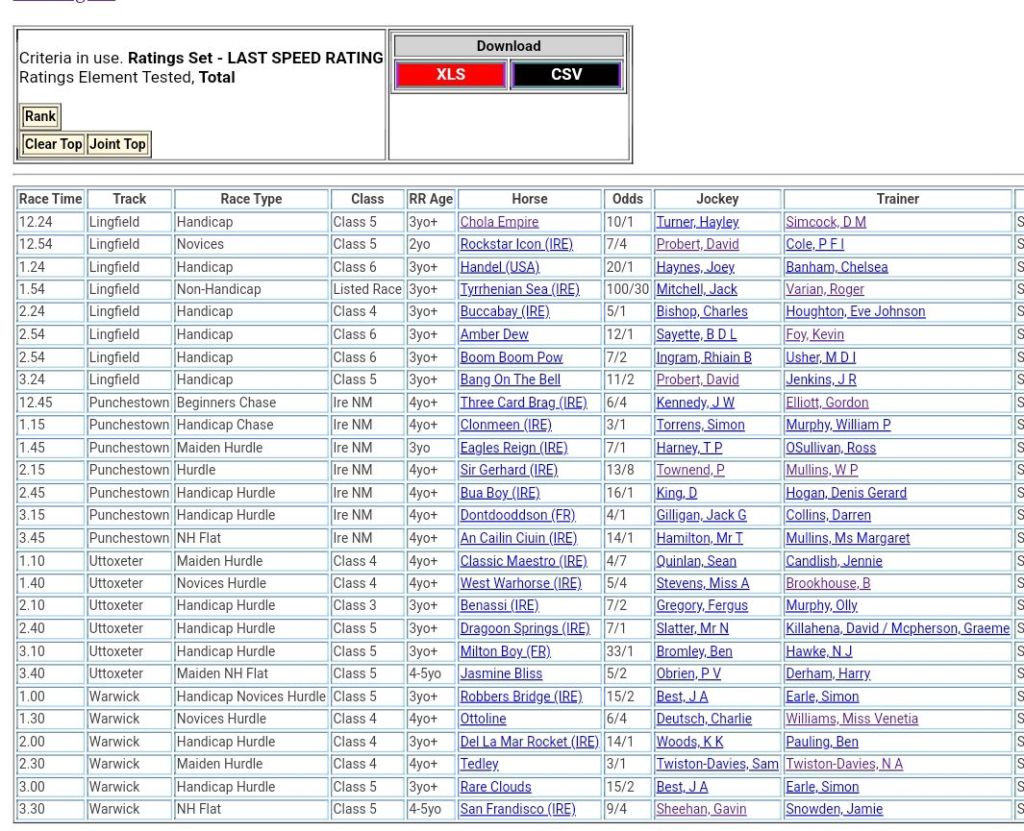Open trainer Varian, Roger link
Image resolution: width=1024 pixels, height=831 pixels.
[x=825, y=289]
